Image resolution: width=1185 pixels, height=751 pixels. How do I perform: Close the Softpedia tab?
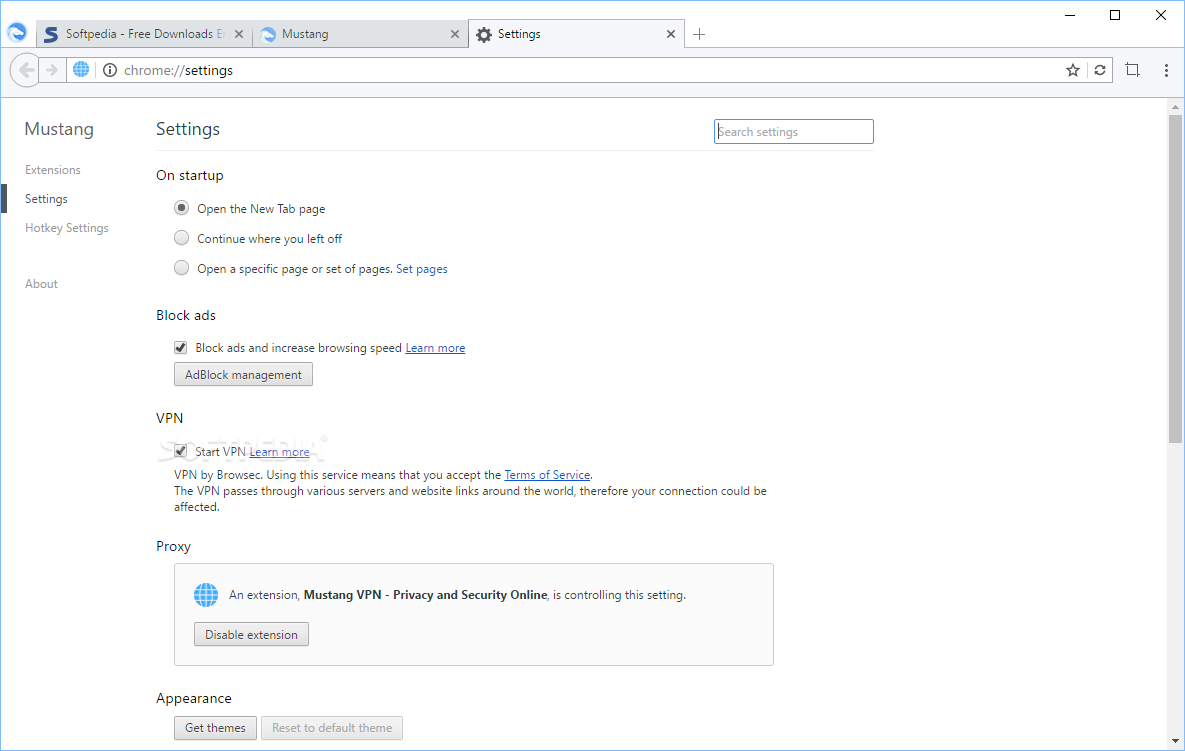point(239,34)
